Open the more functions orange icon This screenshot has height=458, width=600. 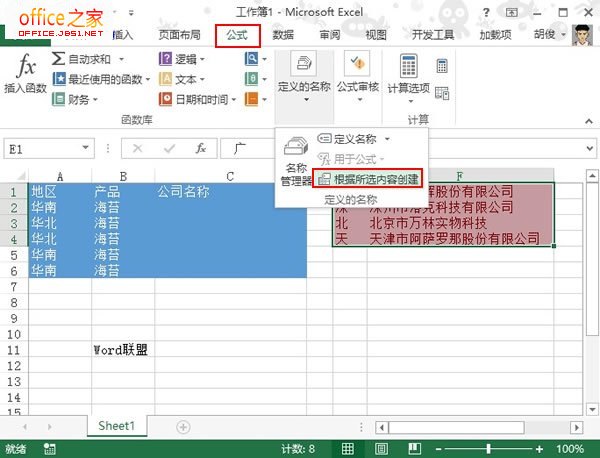pos(251,99)
